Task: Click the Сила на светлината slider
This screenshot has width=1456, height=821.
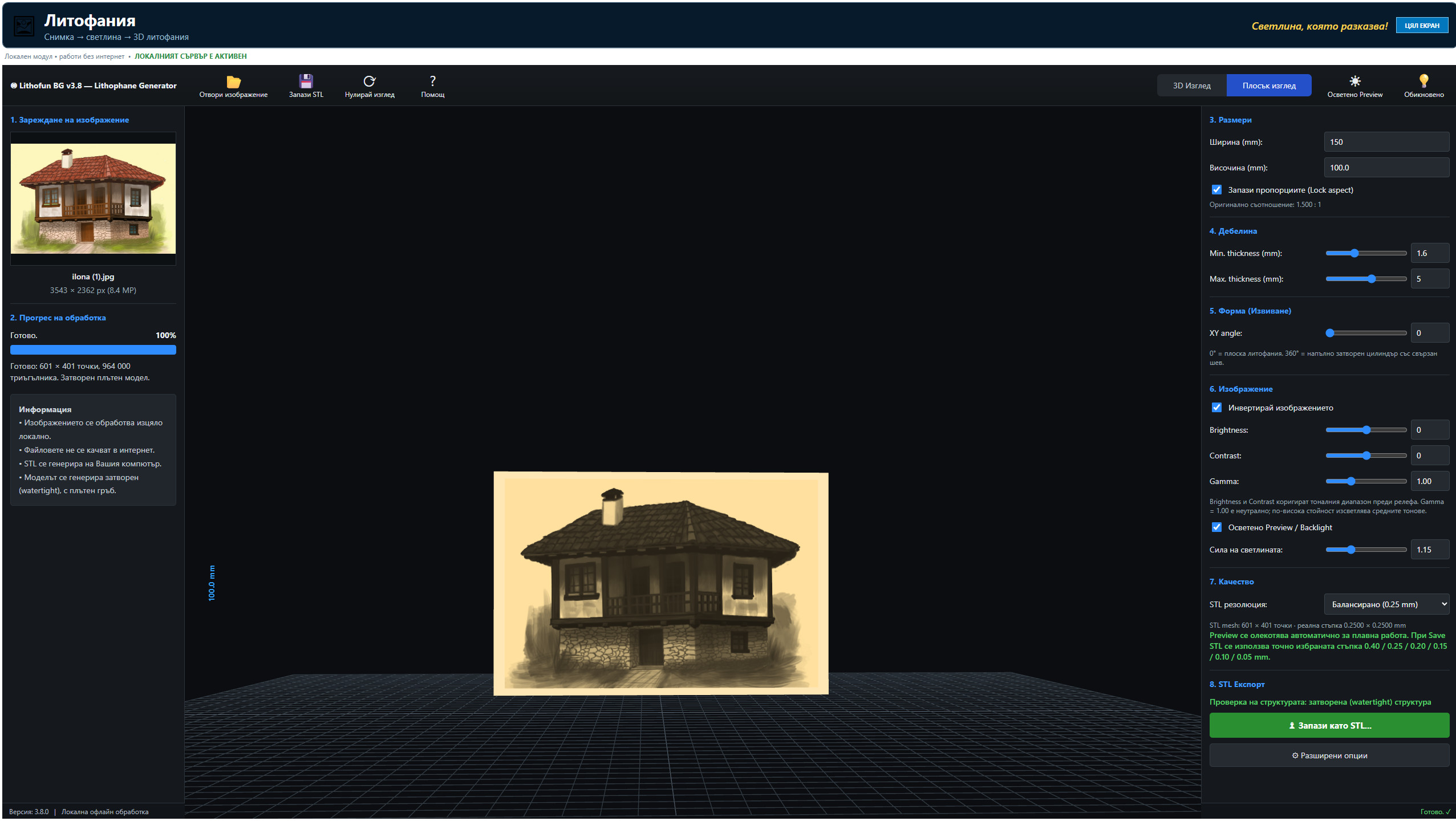Action: point(1366,550)
